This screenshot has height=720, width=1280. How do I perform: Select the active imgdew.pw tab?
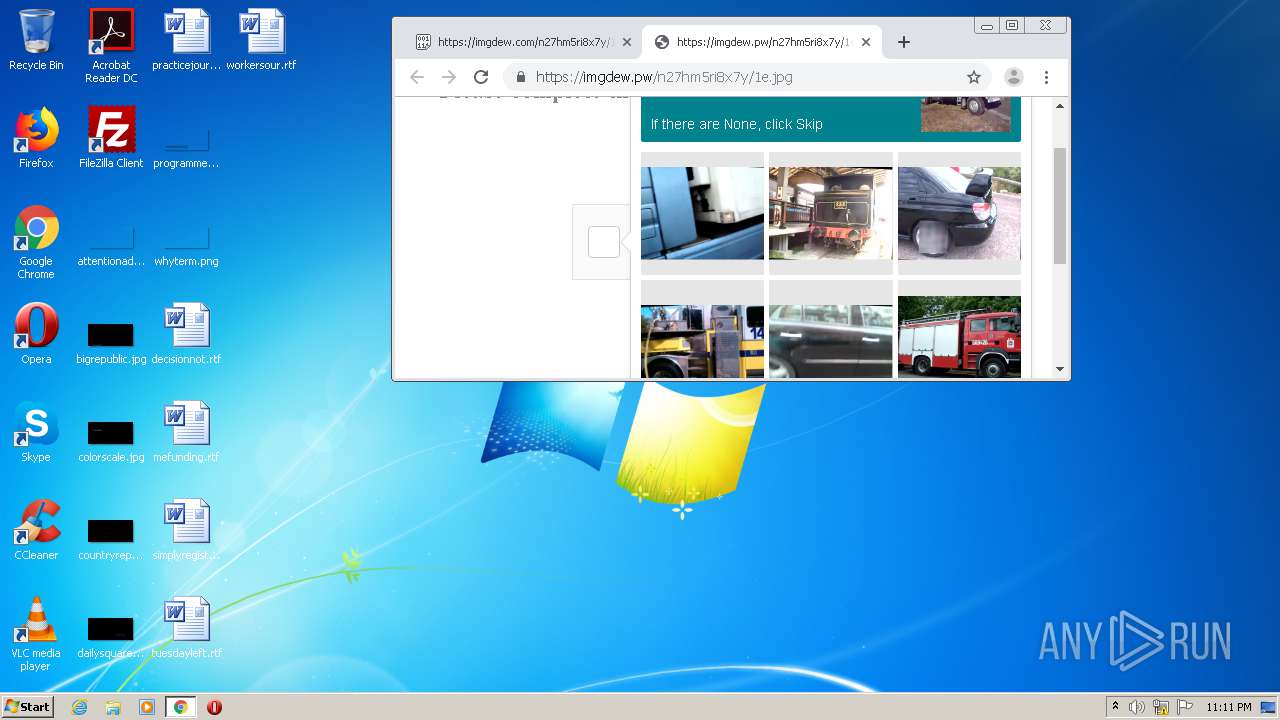761,42
